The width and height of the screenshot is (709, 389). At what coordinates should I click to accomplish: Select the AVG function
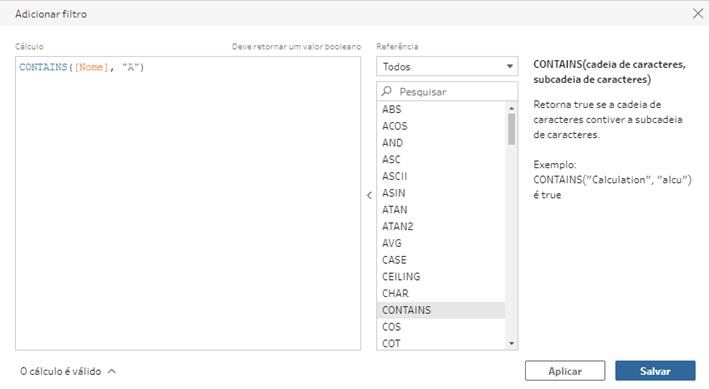pos(441,243)
